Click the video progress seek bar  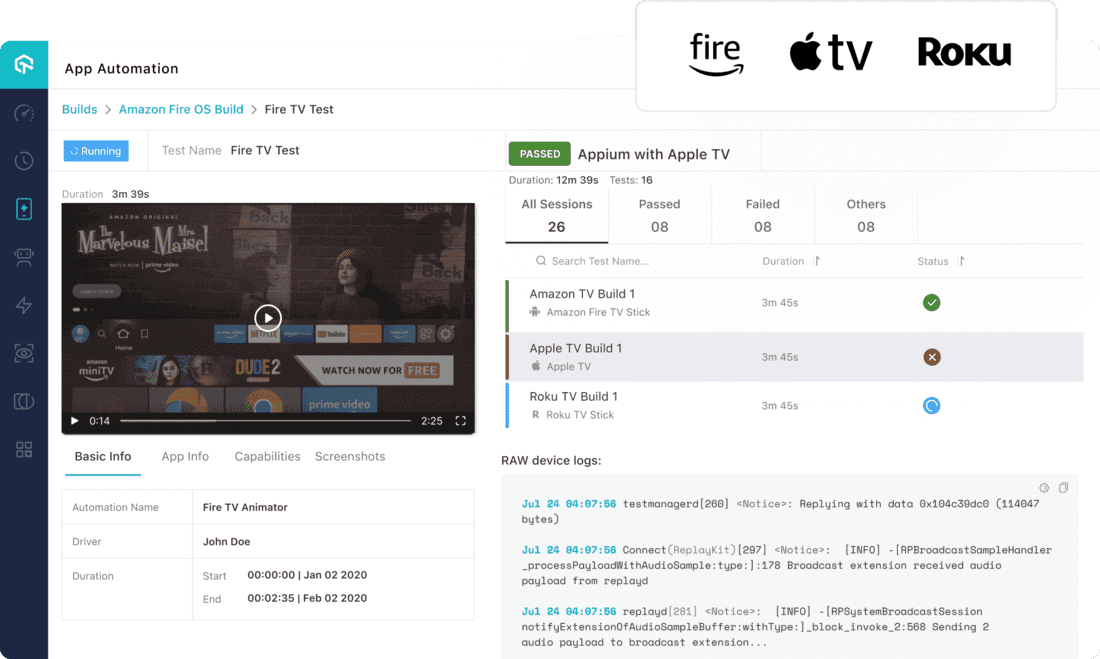[x=265, y=421]
